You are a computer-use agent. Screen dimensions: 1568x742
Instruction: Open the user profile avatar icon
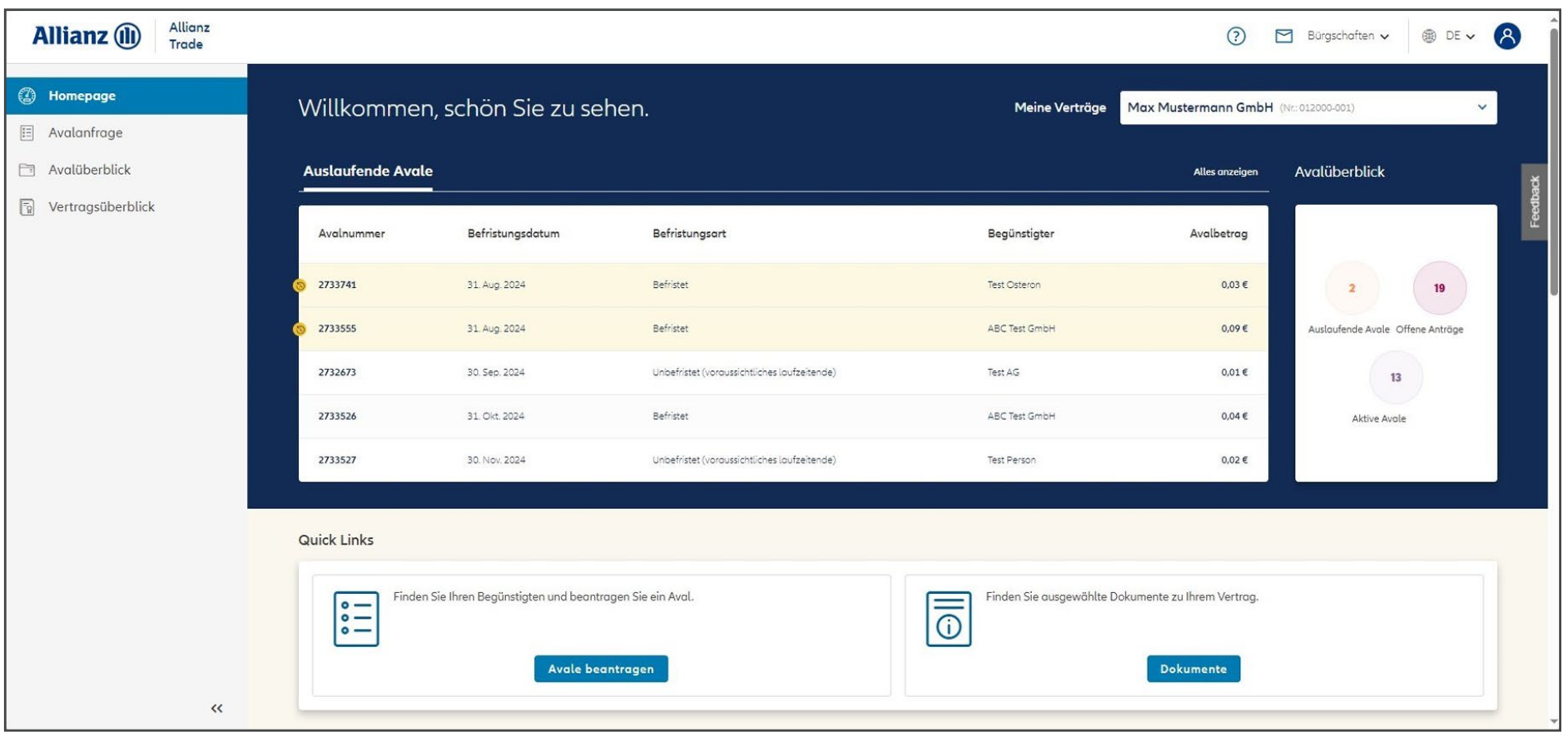pos(1506,36)
